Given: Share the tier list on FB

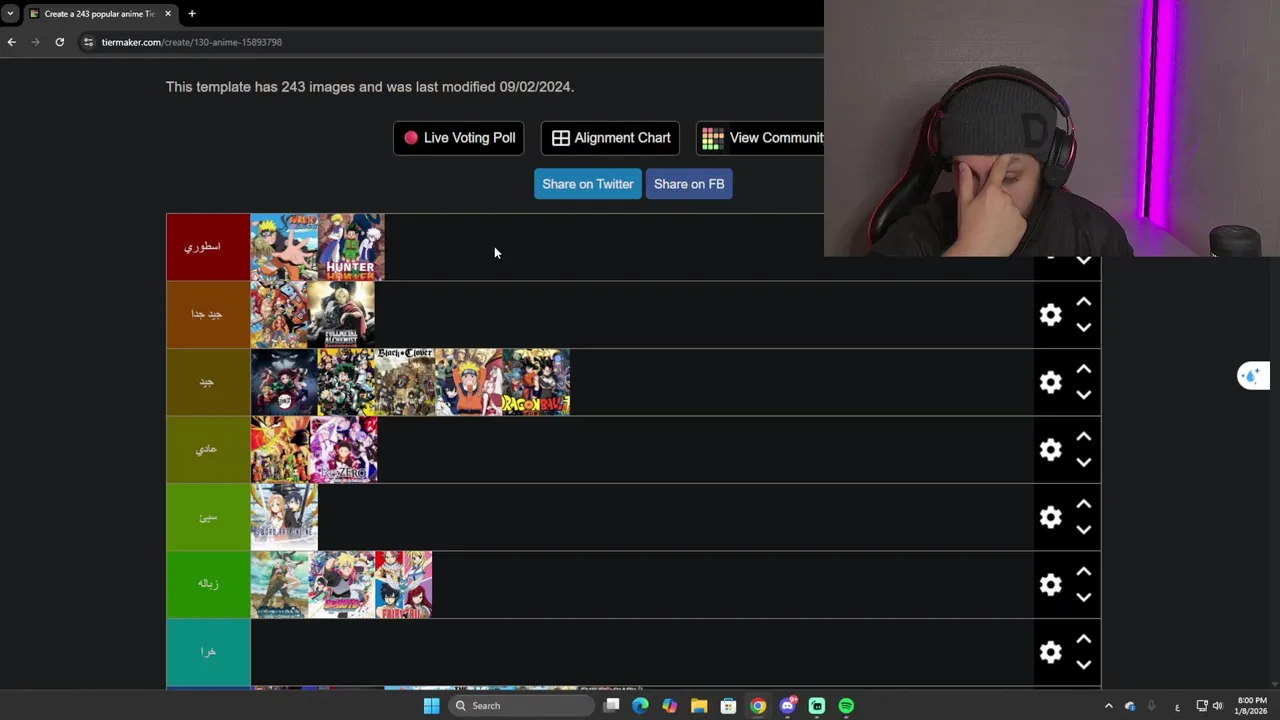Looking at the screenshot, I should (x=689, y=184).
